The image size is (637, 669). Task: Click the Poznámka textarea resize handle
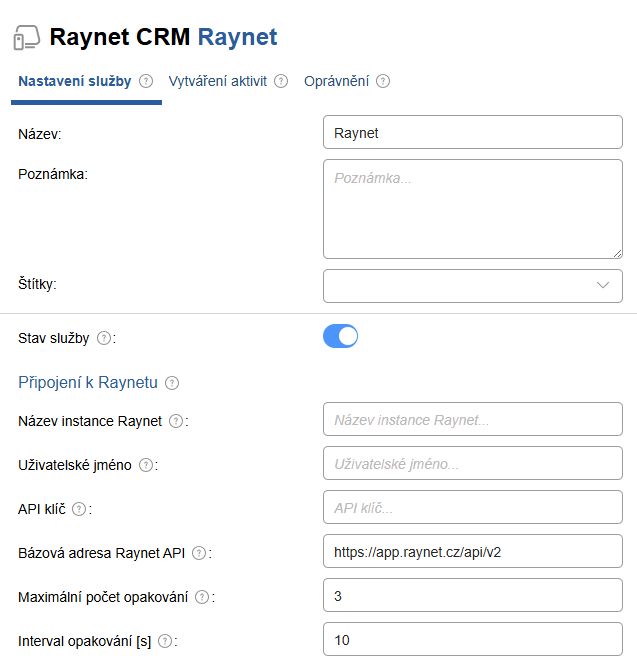point(617,253)
